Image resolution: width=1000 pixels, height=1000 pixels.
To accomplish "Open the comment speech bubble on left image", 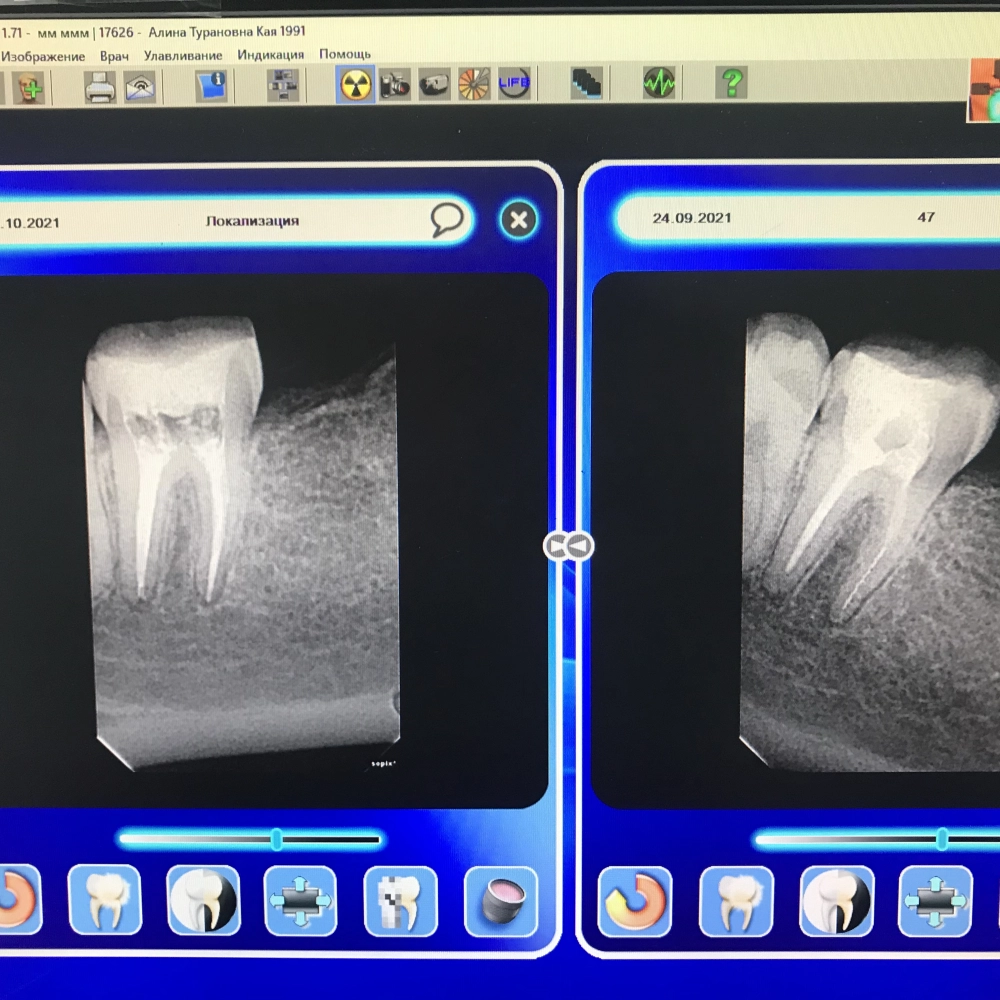I will click(x=448, y=220).
